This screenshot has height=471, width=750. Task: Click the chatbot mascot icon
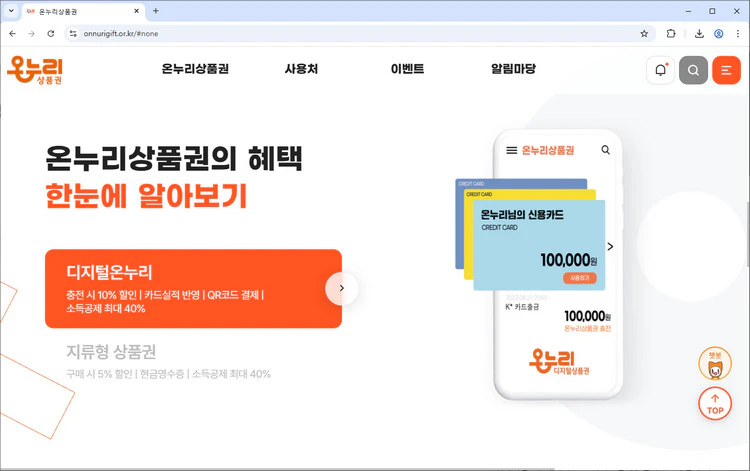click(x=715, y=365)
